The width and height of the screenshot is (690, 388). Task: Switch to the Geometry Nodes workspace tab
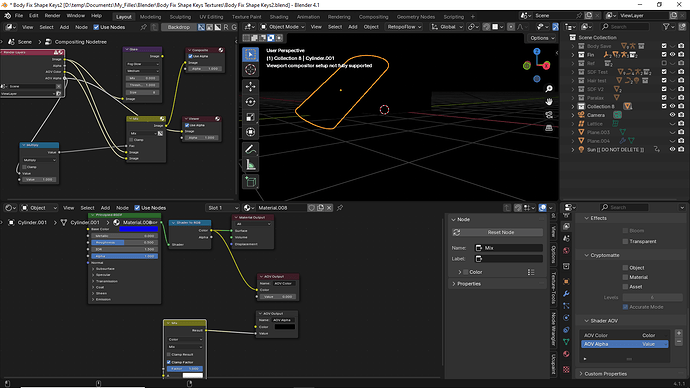point(416,17)
